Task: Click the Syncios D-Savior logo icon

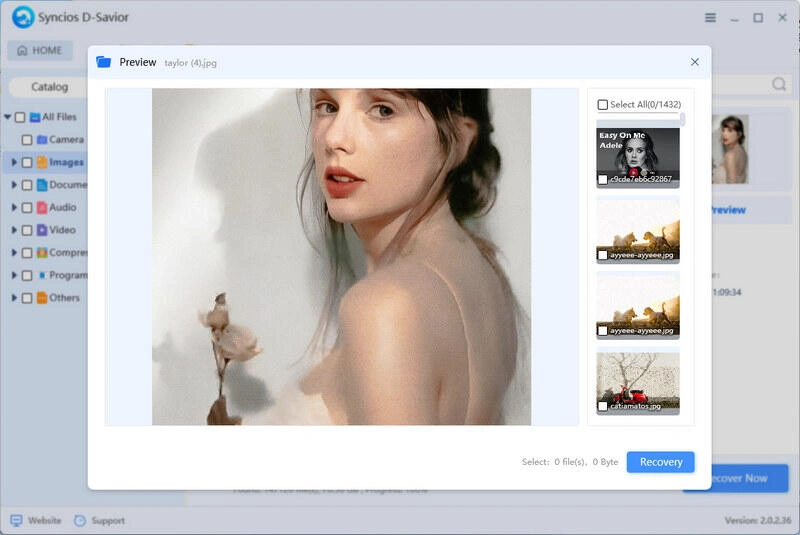Action: (x=23, y=18)
